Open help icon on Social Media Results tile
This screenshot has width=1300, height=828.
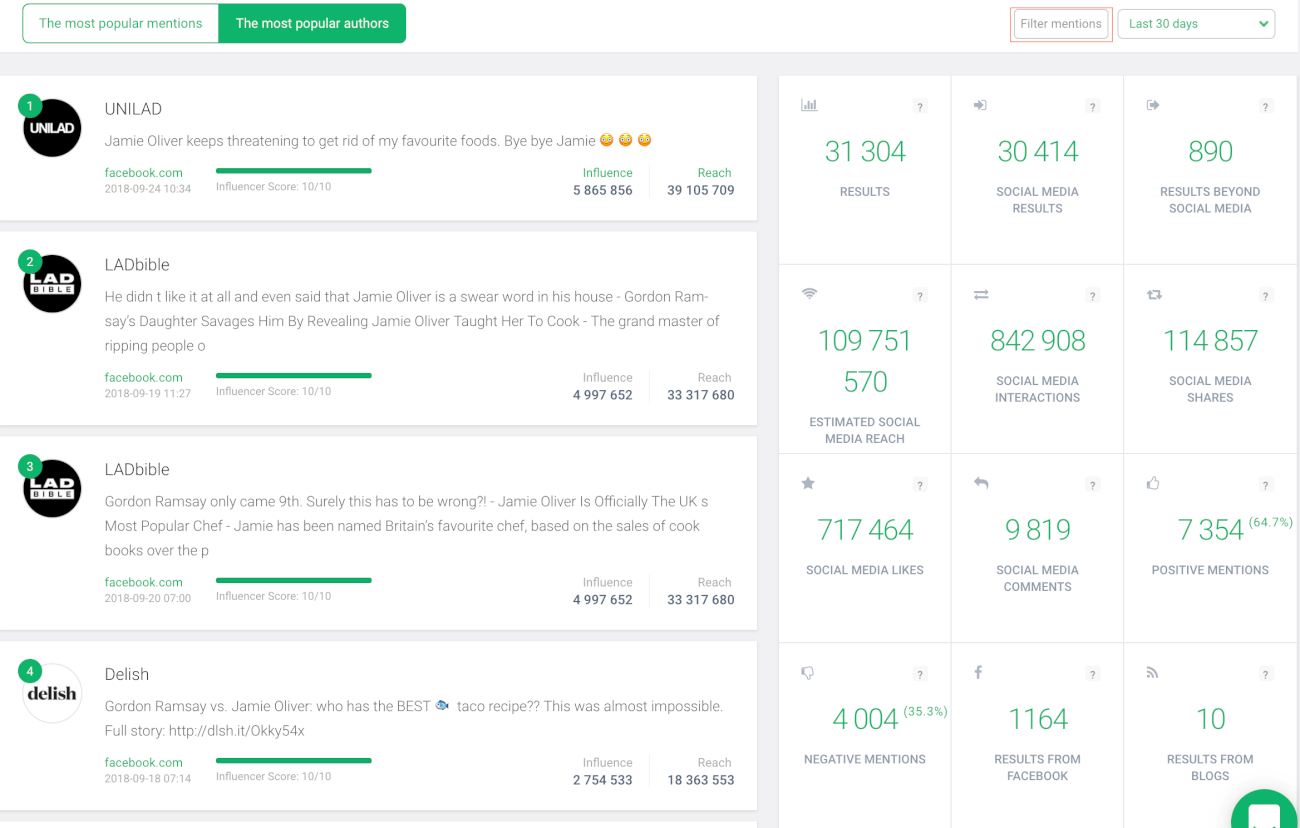click(x=1093, y=107)
